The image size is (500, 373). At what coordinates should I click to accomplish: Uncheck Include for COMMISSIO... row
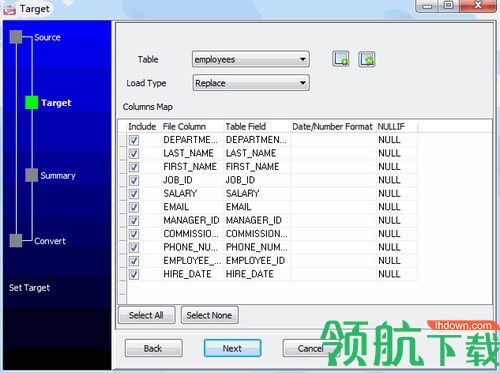(134, 234)
